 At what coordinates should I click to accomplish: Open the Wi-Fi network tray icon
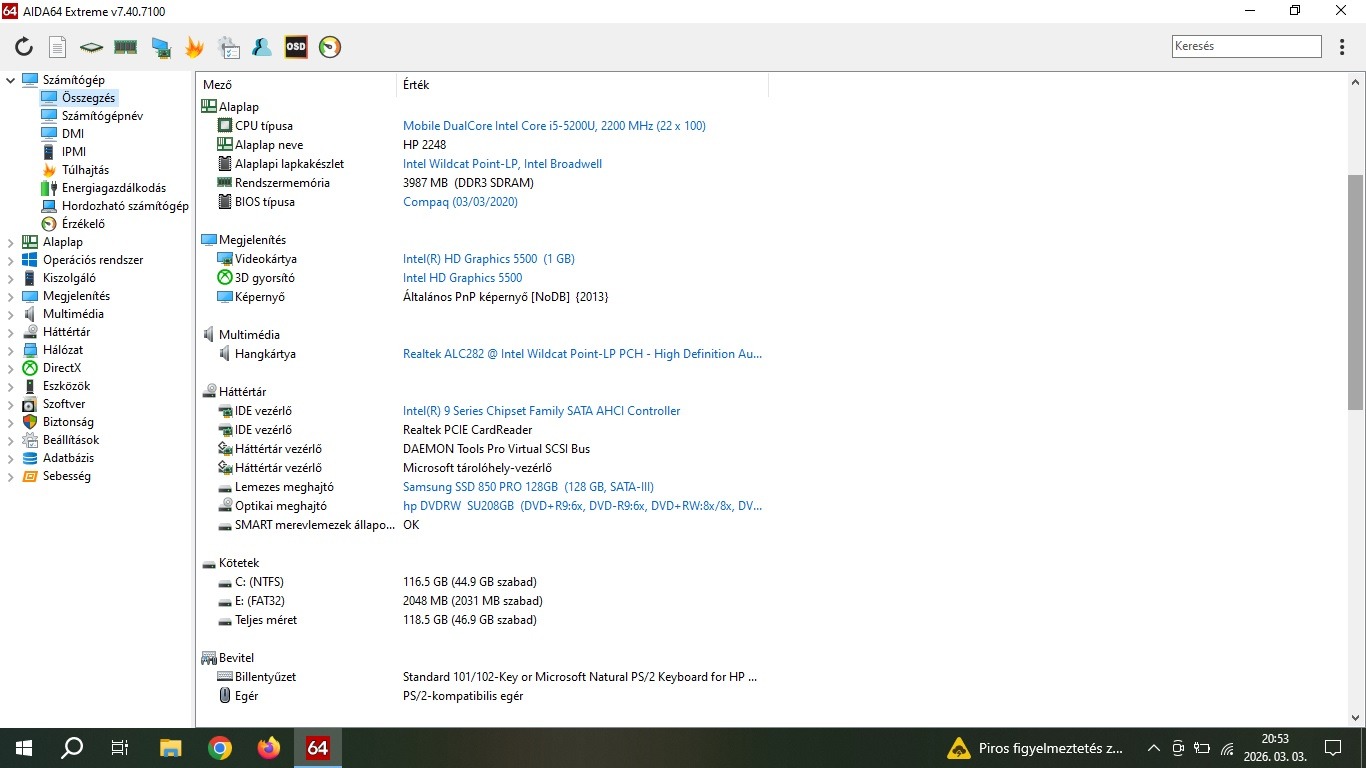tap(1226, 748)
